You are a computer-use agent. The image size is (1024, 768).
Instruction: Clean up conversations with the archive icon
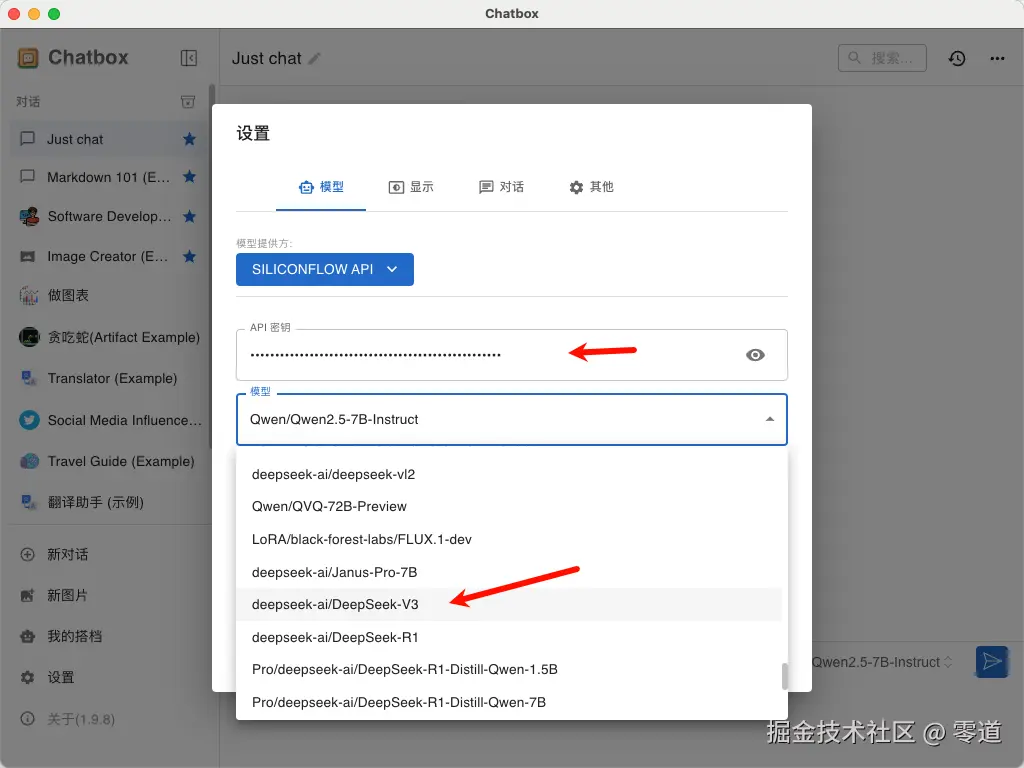(187, 102)
